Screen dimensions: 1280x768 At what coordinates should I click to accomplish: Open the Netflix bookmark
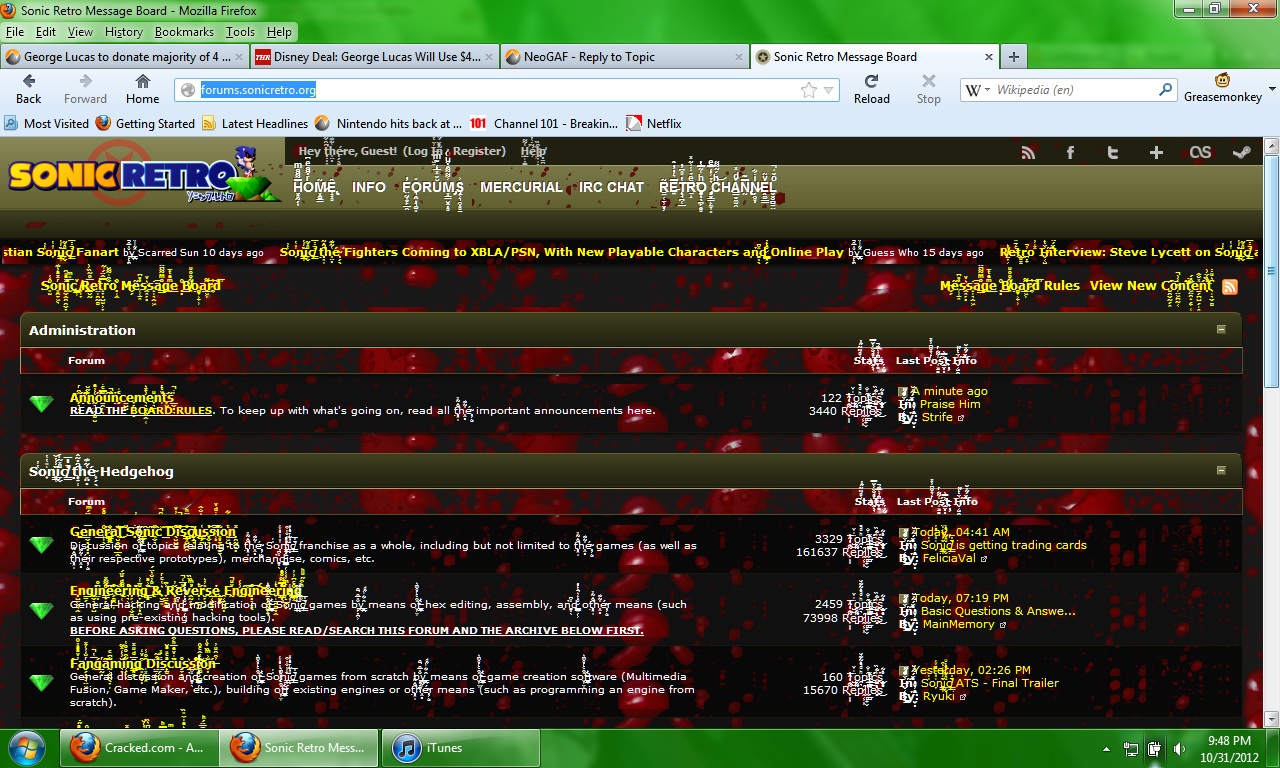[x=654, y=124]
